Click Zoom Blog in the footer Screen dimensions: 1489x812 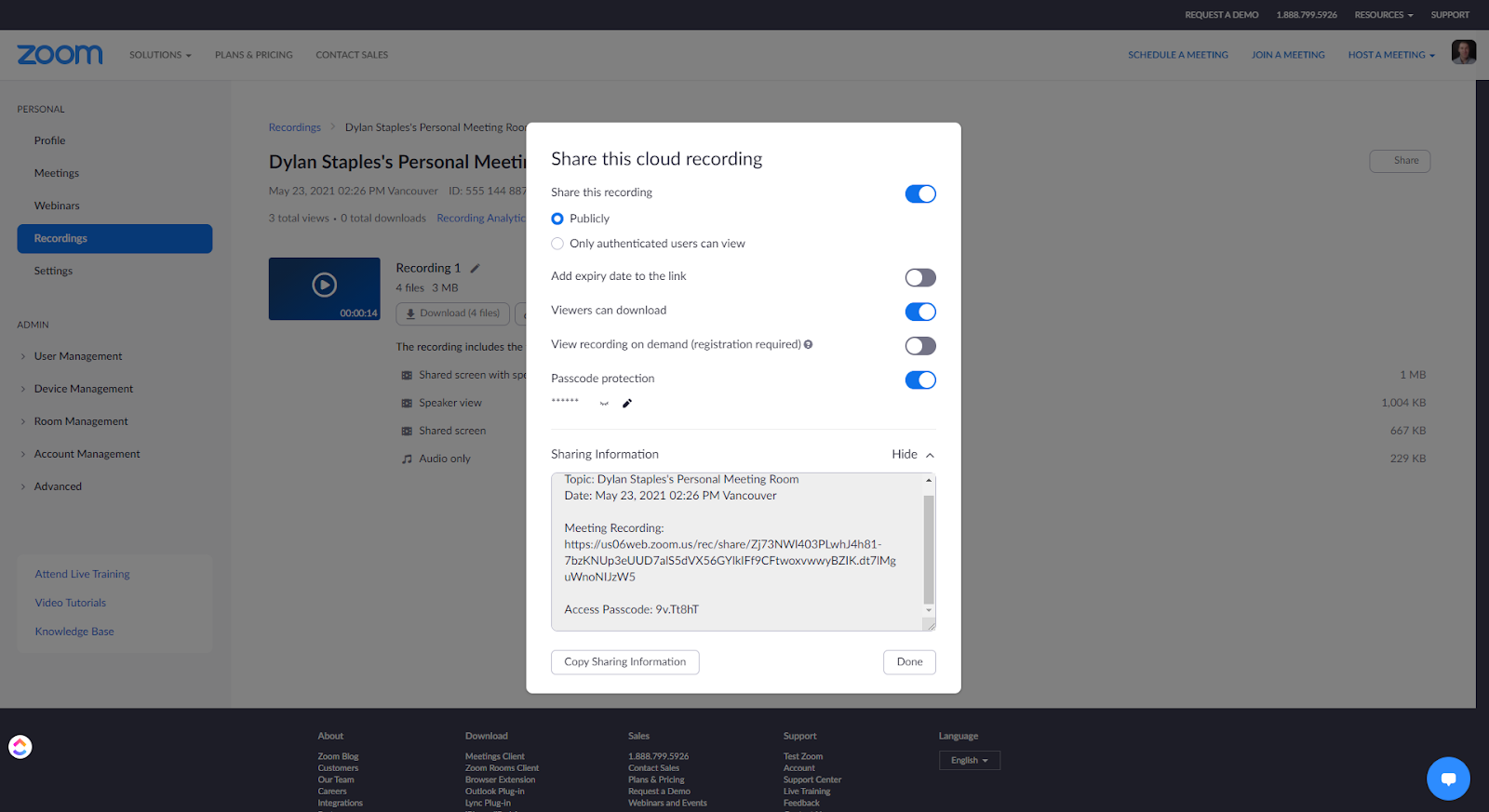point(338,757)
